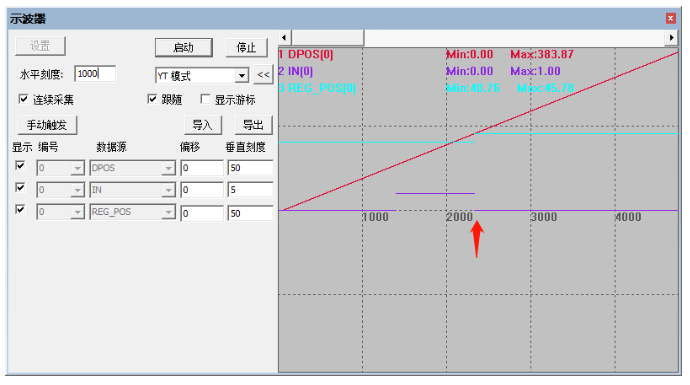Viewport: 690px width, 385px height.
Task: Click the 4000 axis label
Action: pos(628,217)
